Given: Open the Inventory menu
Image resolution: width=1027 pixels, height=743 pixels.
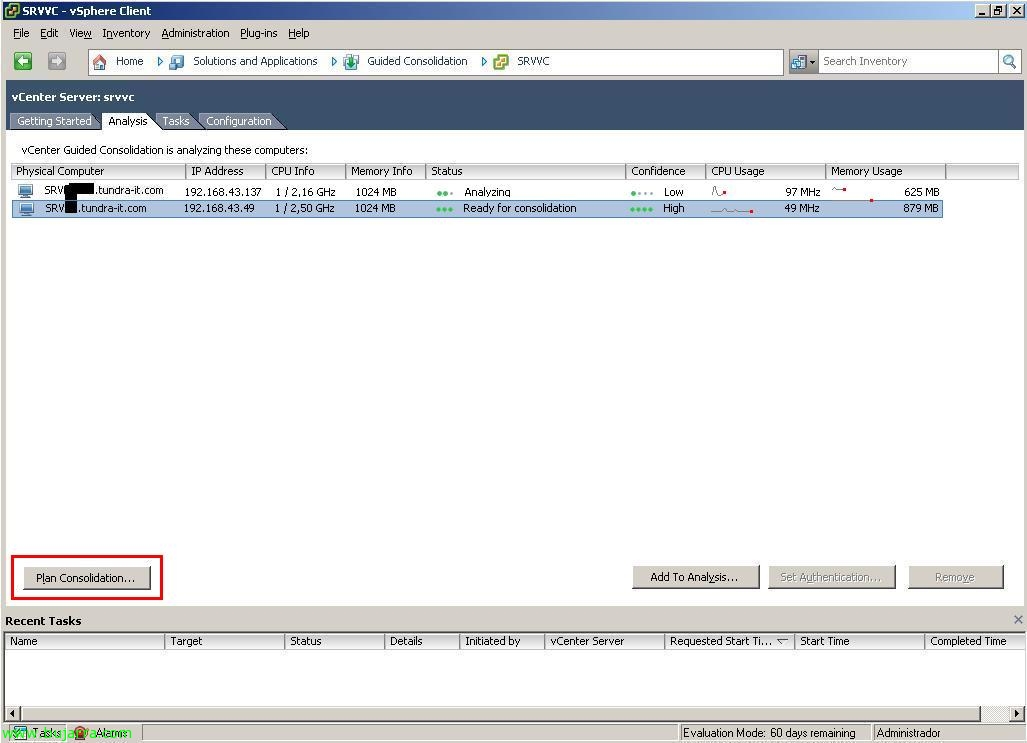Looking at the screenshot, I should pyautogui.click(x=126, y=33).
